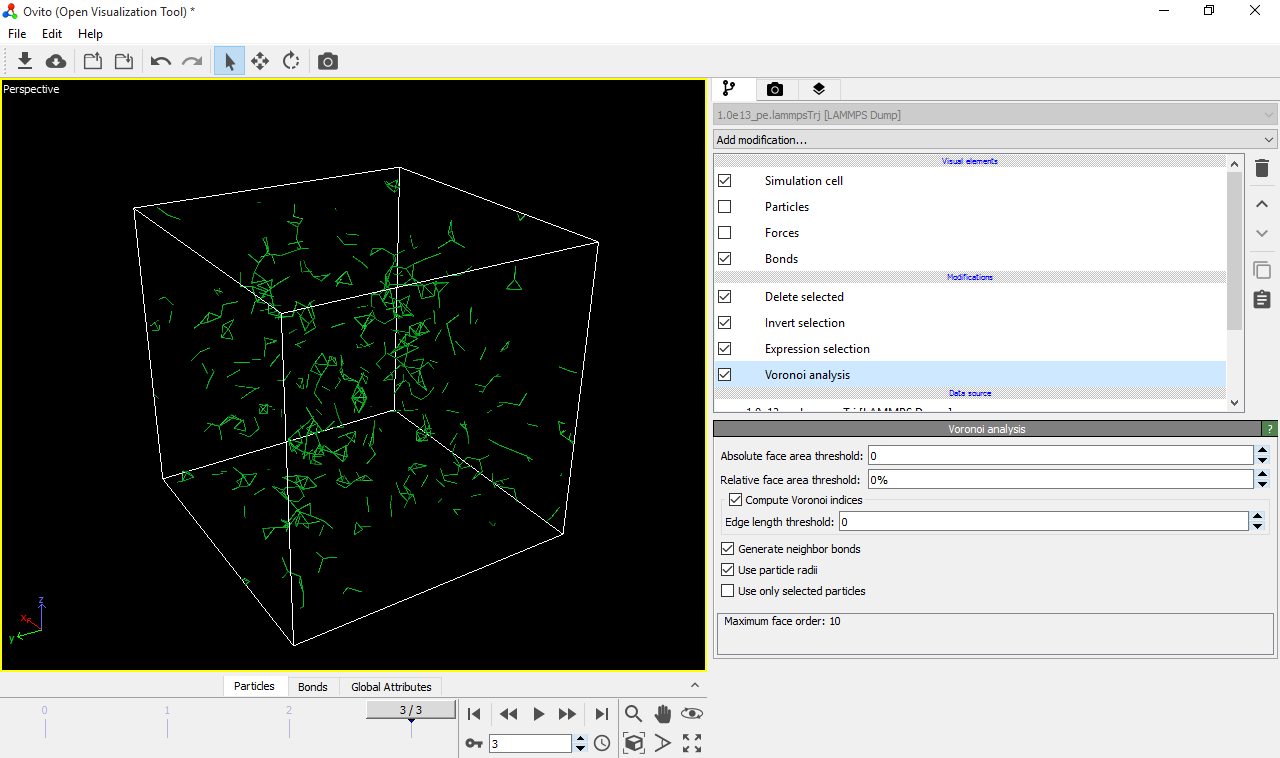
Task: Open the Add modification dropdown
Action: coord(995,140)
